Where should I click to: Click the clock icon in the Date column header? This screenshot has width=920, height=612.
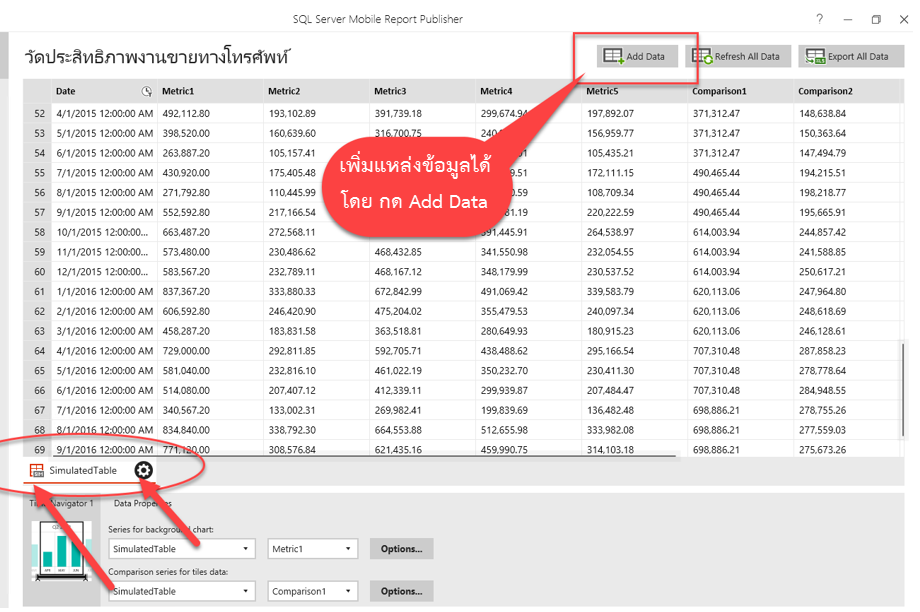tap(147, 91)
